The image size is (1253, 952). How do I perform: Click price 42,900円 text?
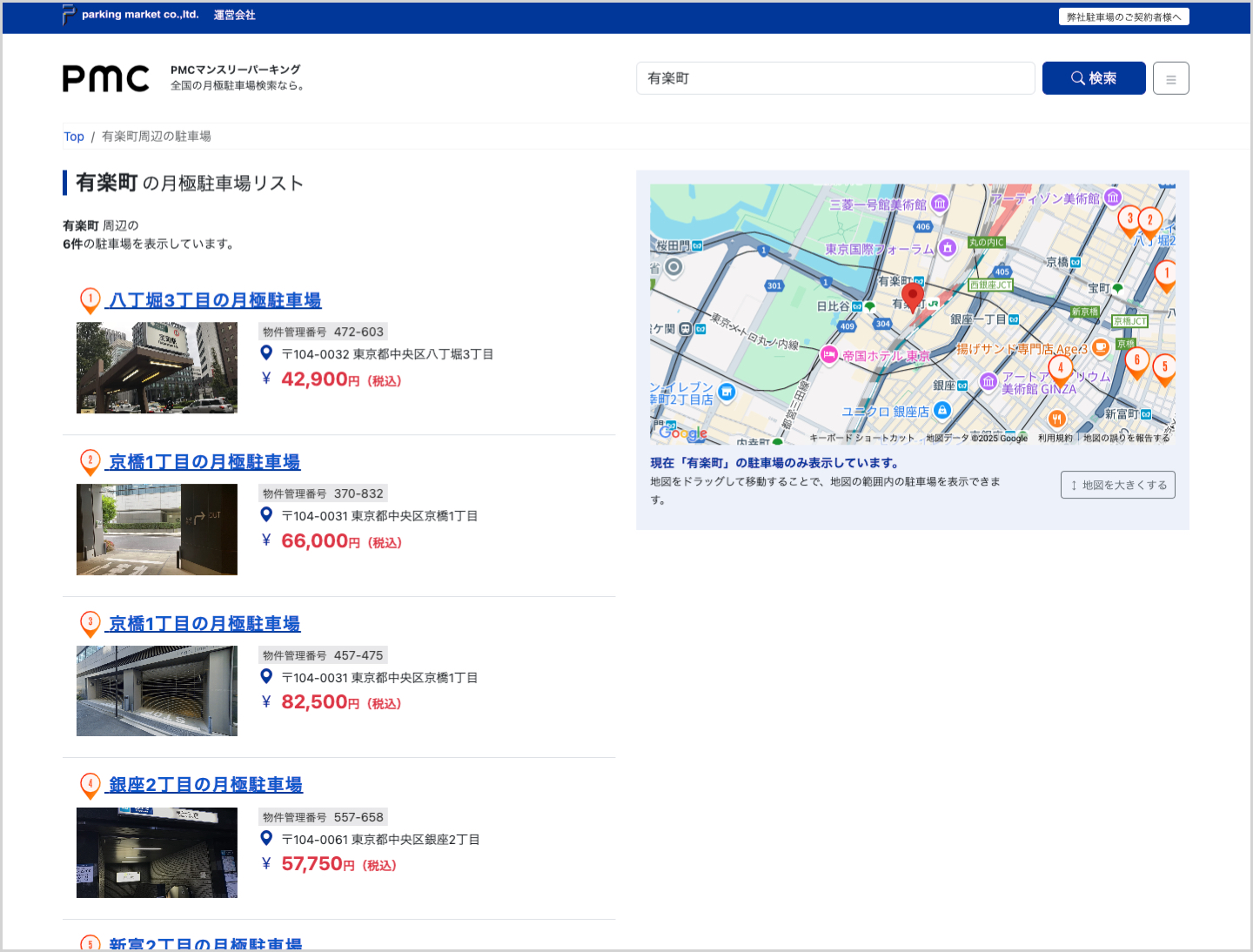[341, 379]
